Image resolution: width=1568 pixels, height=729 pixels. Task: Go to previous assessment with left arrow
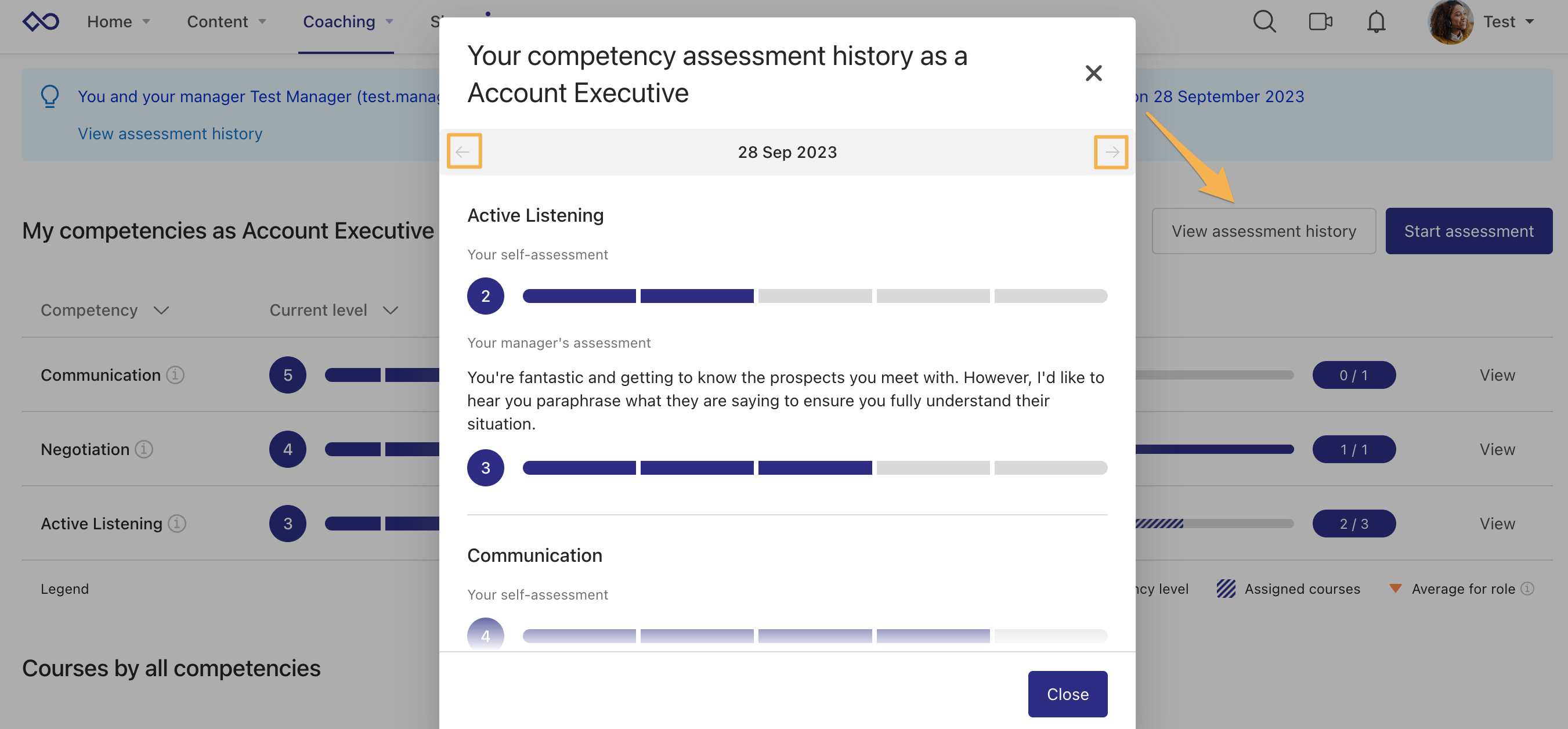tap(464, 152)
